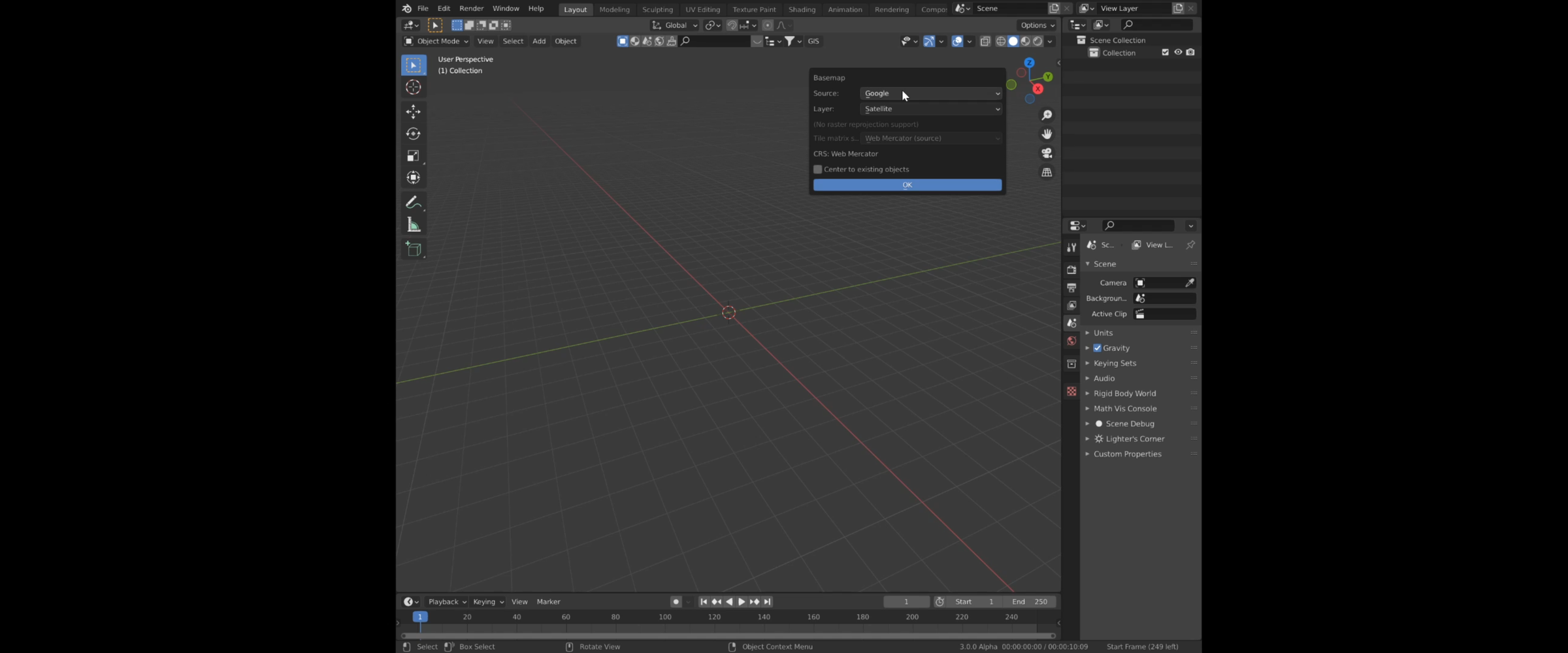The height and width of the screenshot is (653, 1568).
Task: Select the Measure ruler tool
Action: [413, 225]
